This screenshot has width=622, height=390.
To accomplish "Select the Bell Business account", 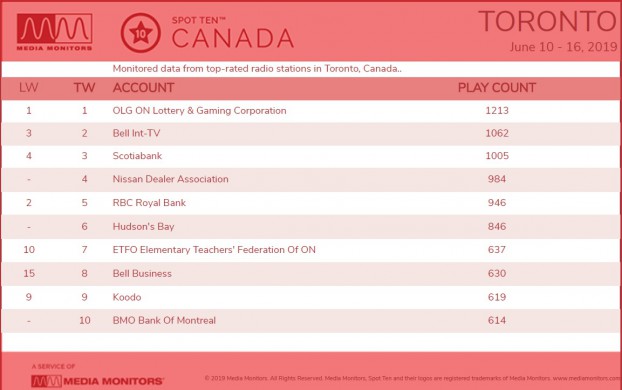I will click(142, 273).
